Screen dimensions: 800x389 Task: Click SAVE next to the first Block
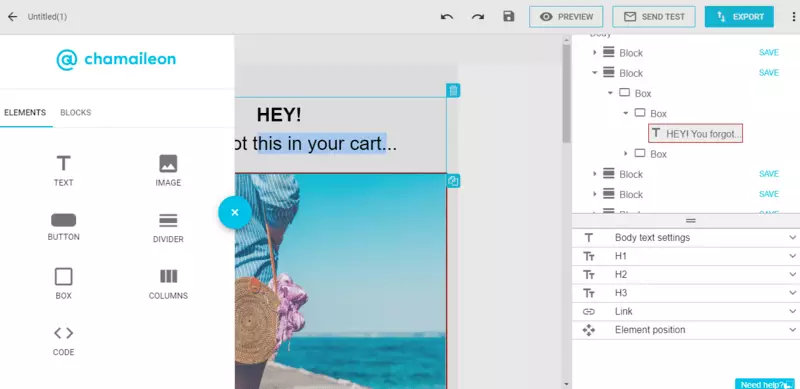pyautogui.click(x=769, y=53)
